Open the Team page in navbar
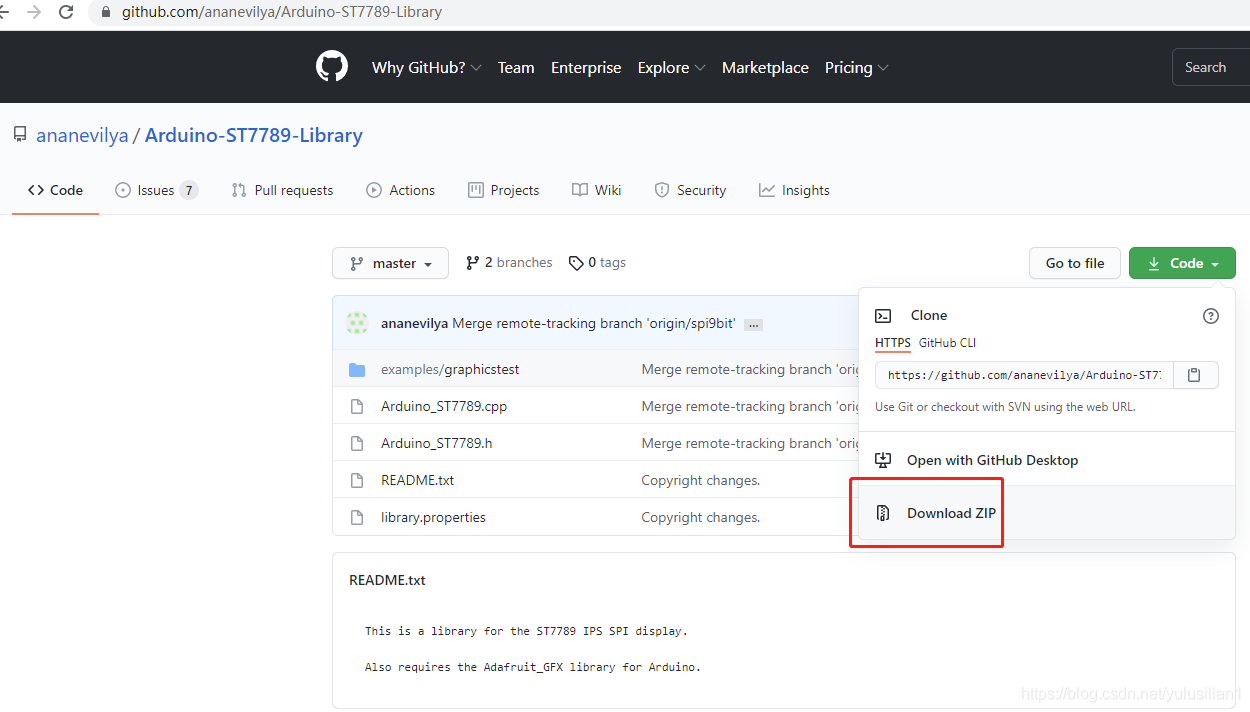This screenshot has height=712, width=1250. click(x=516, y=67)
